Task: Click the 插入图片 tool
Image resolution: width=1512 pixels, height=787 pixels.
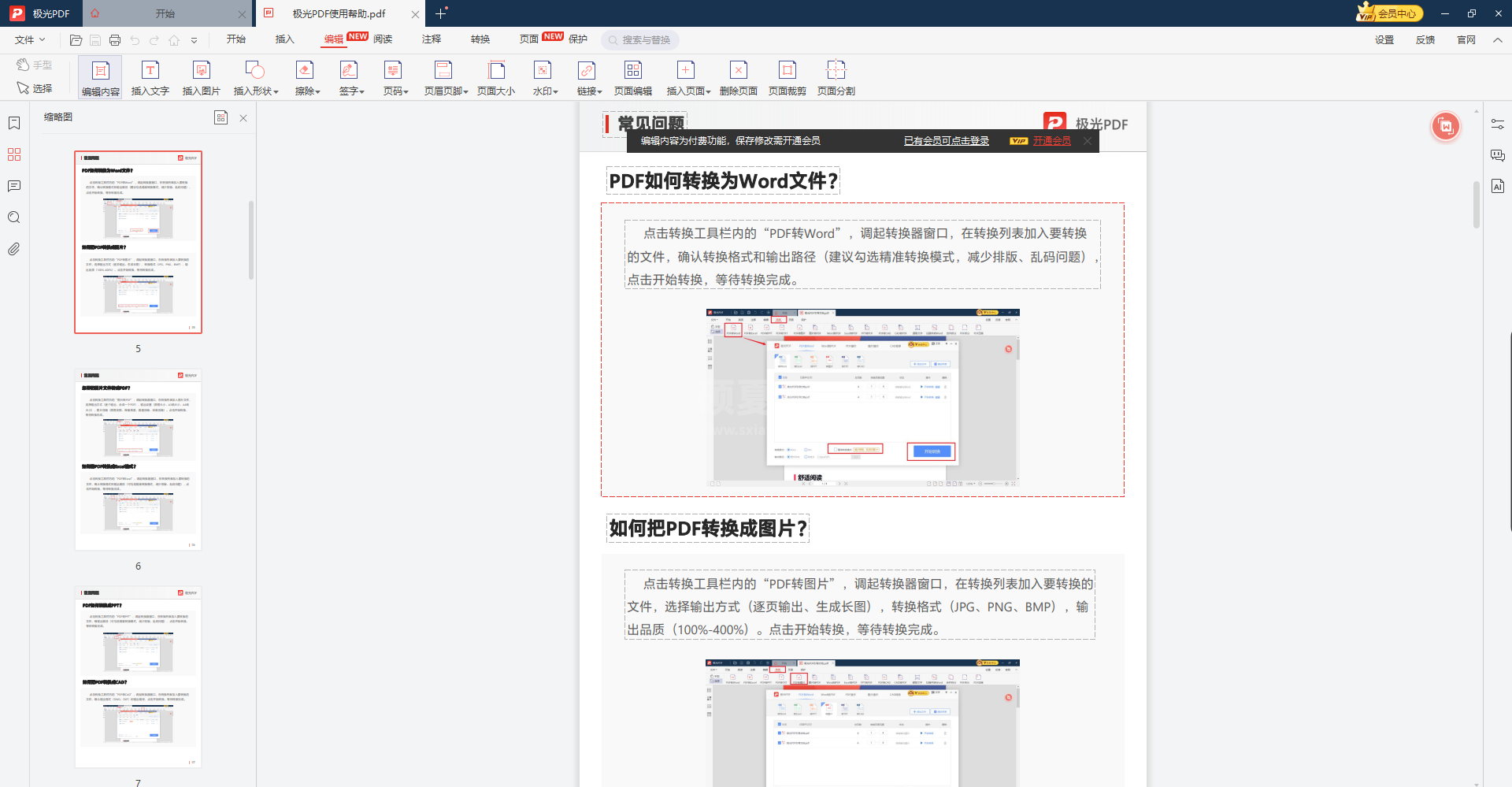Action: (x=201, y=77)
